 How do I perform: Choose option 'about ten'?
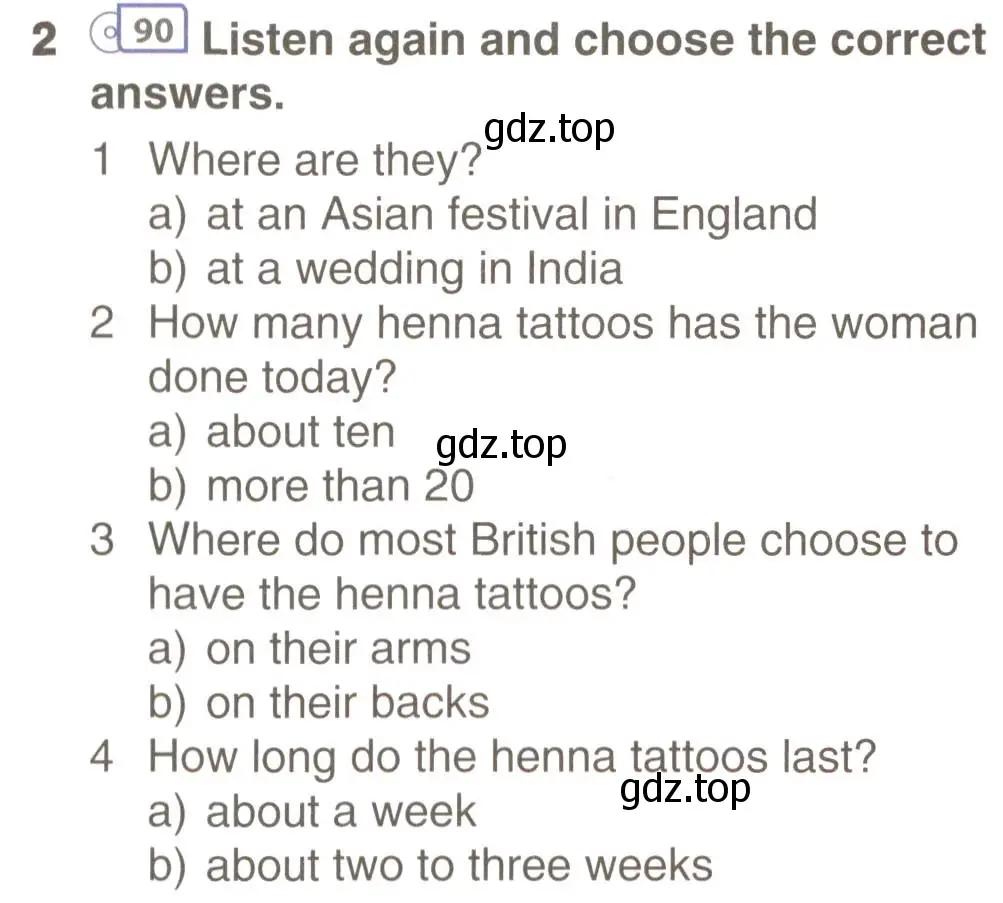point(271,432)
